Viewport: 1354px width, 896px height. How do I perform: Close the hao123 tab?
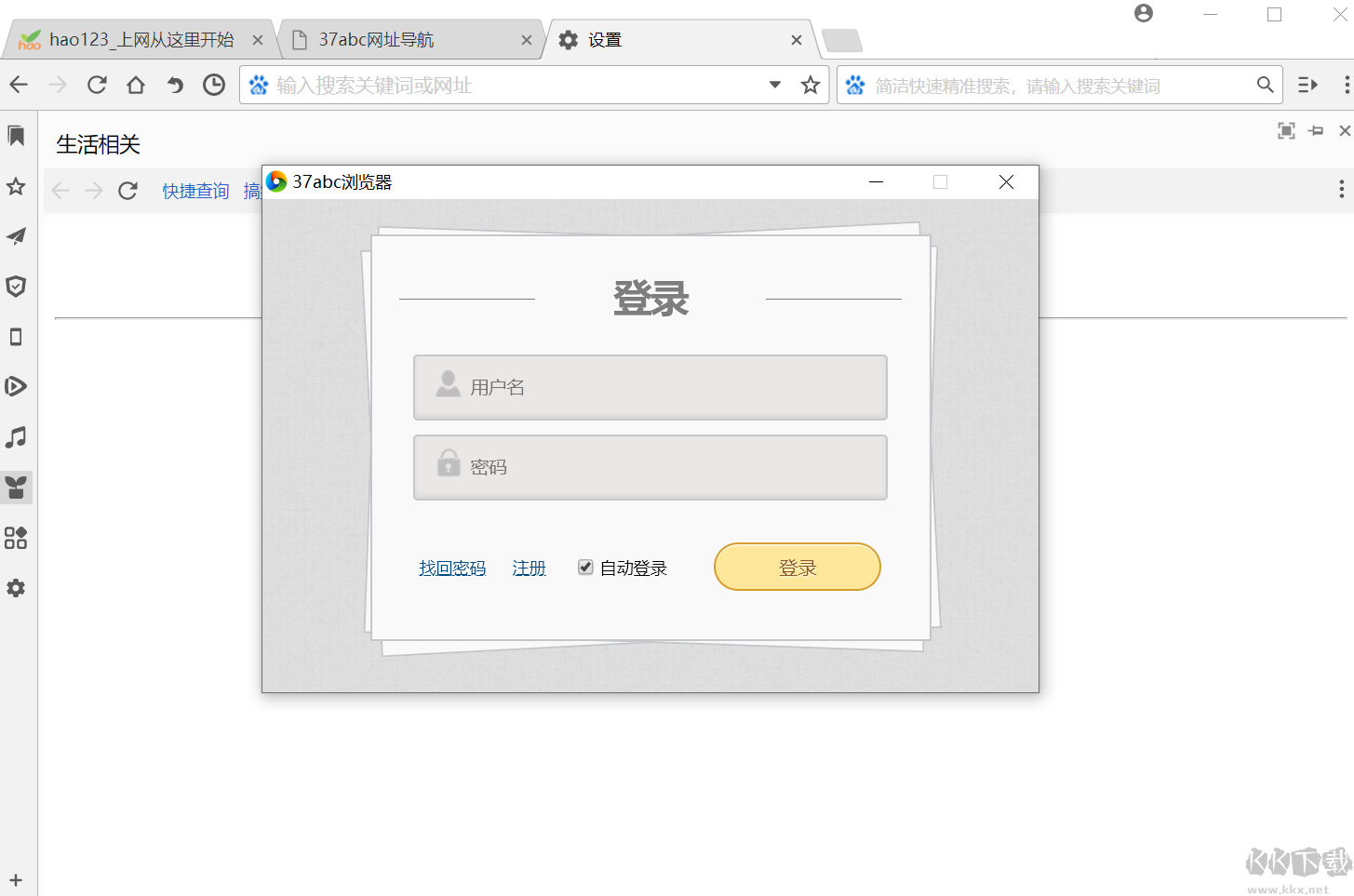click(258, 40)
